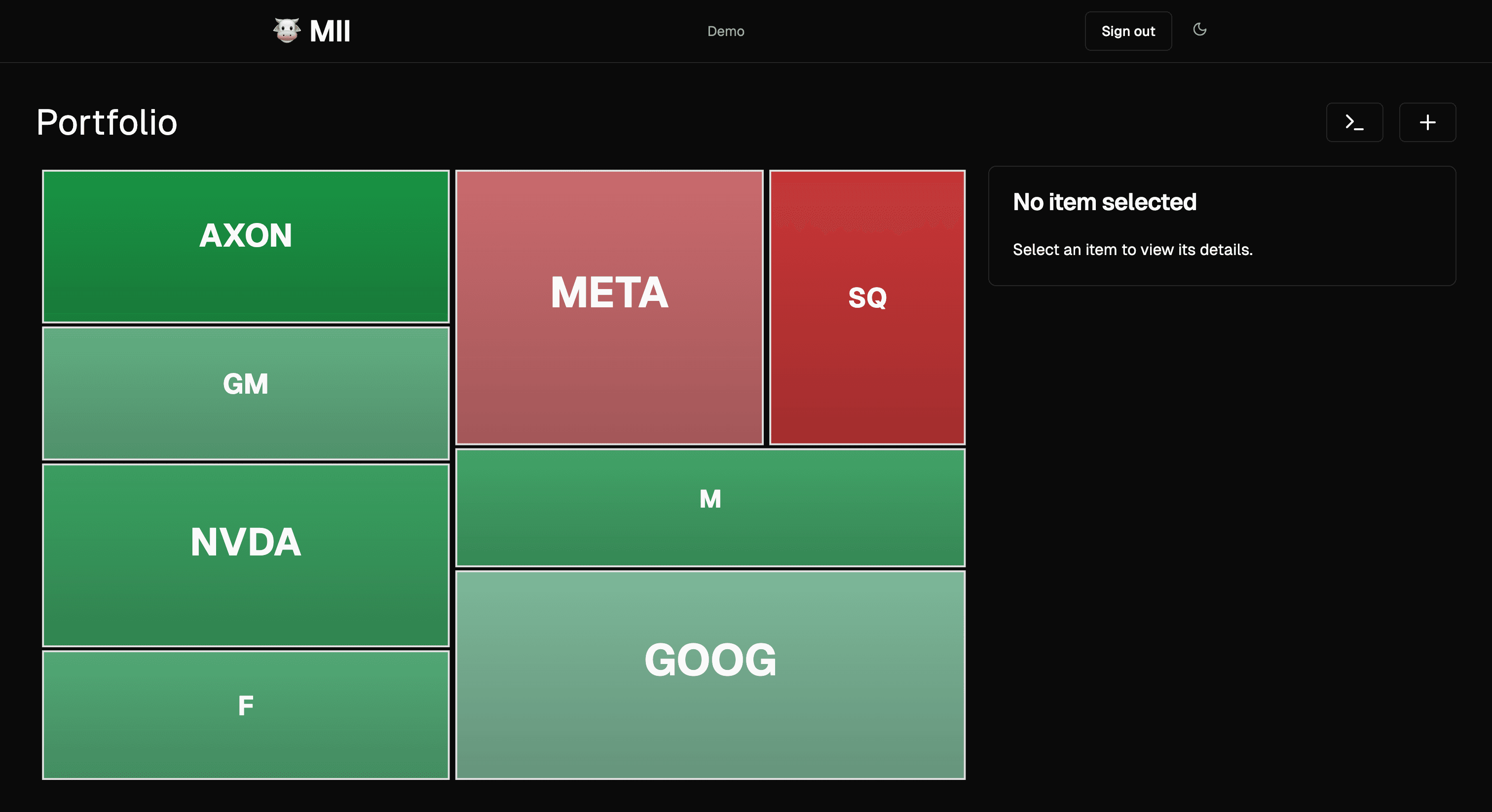The height and width of the screenshot is (812, 1492).
Task: Click the META portfolio tile
Action: pyautogui.click(x=609, y=306)
